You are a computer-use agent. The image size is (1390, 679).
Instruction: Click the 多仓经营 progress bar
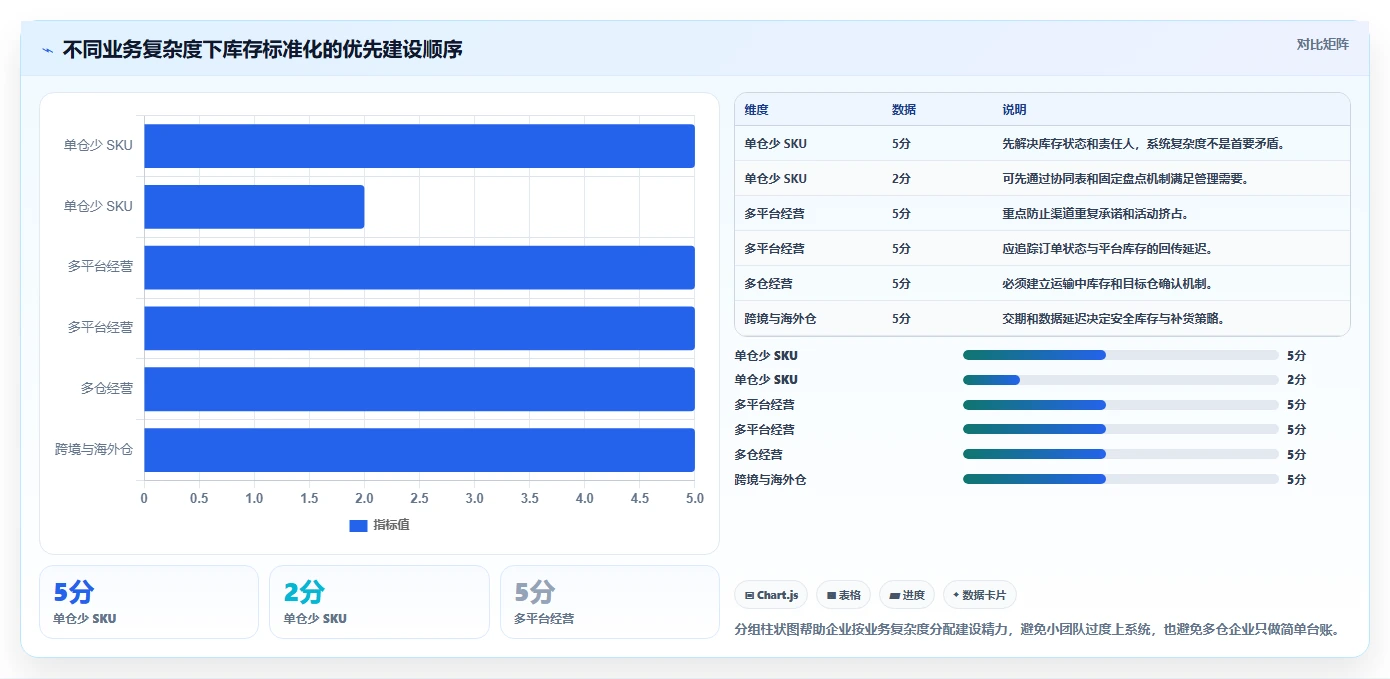[x=1120, y=455]
